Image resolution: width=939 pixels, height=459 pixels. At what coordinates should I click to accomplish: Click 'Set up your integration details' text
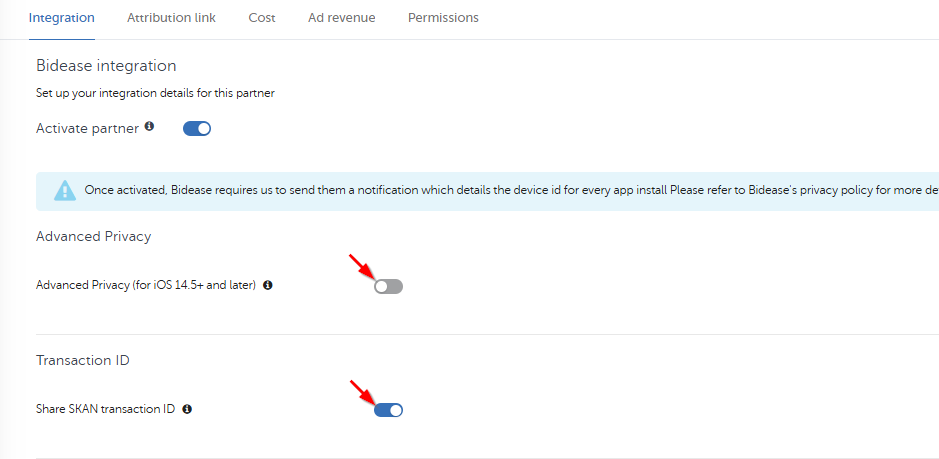click(x=155, y=93)
